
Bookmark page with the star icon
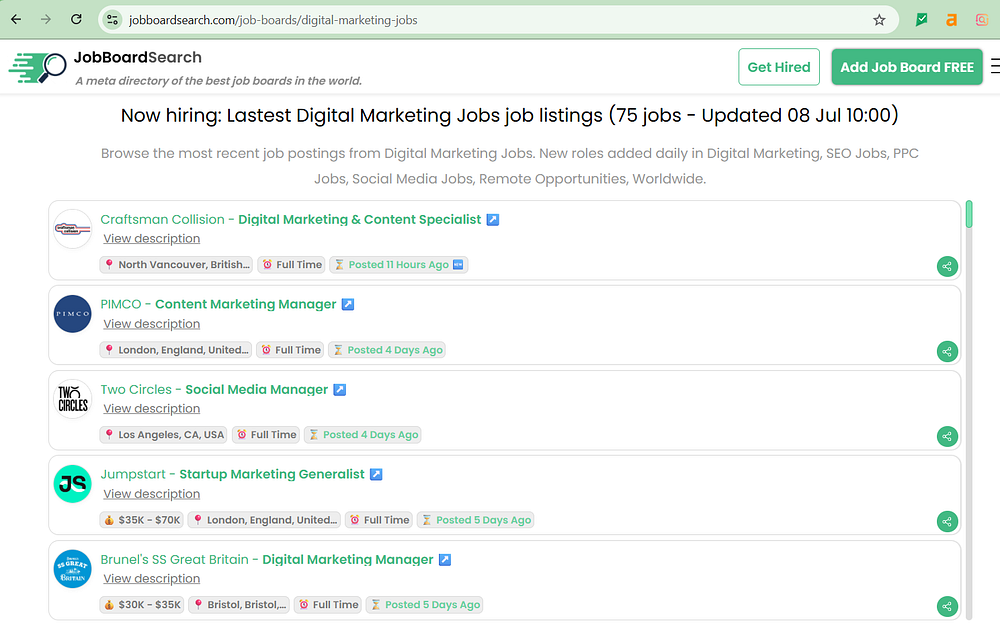click(879, 20)
